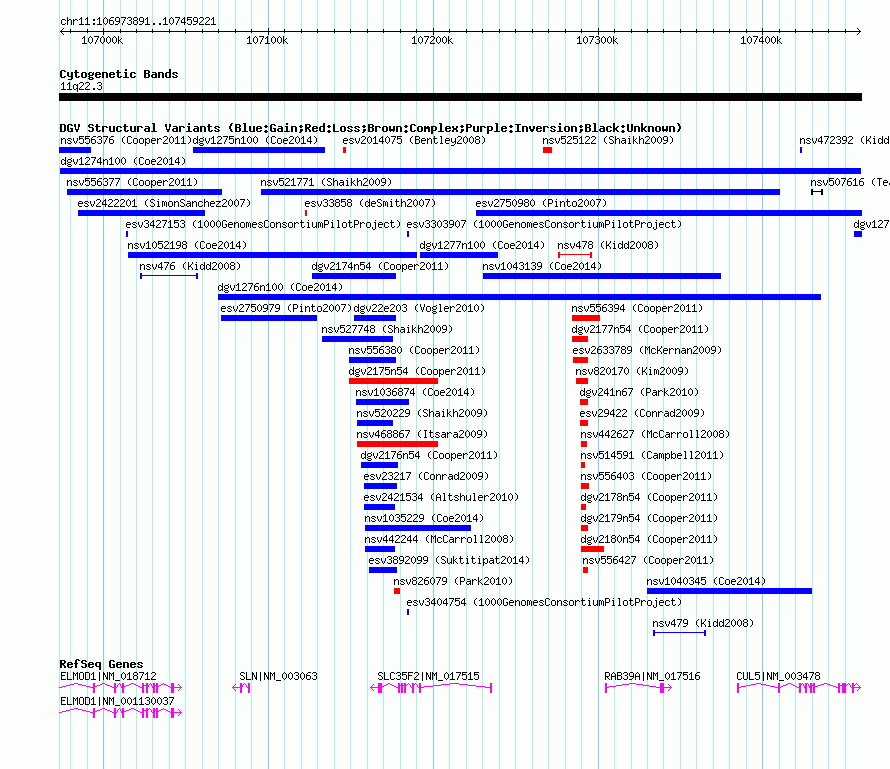The image size is (890, 769).
Task: Open variant nsv556376 (Cooper2011) label
Action: pos(126,140)
